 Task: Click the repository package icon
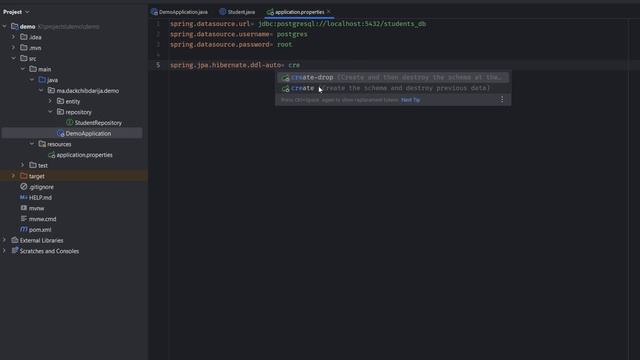click(x=60, y=112)
